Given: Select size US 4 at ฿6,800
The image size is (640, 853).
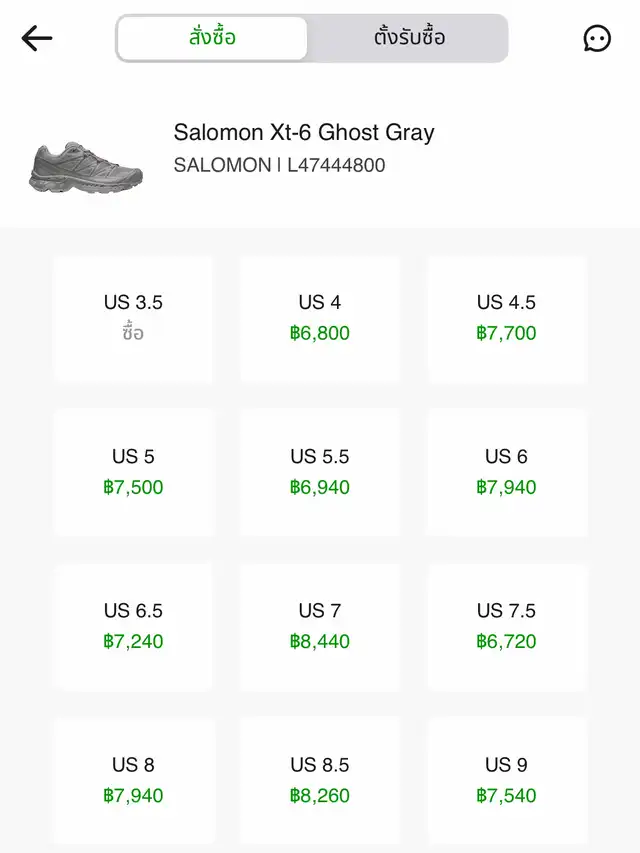Looking at the screenshot, I should pyautogui.click(x=320, y=318).
